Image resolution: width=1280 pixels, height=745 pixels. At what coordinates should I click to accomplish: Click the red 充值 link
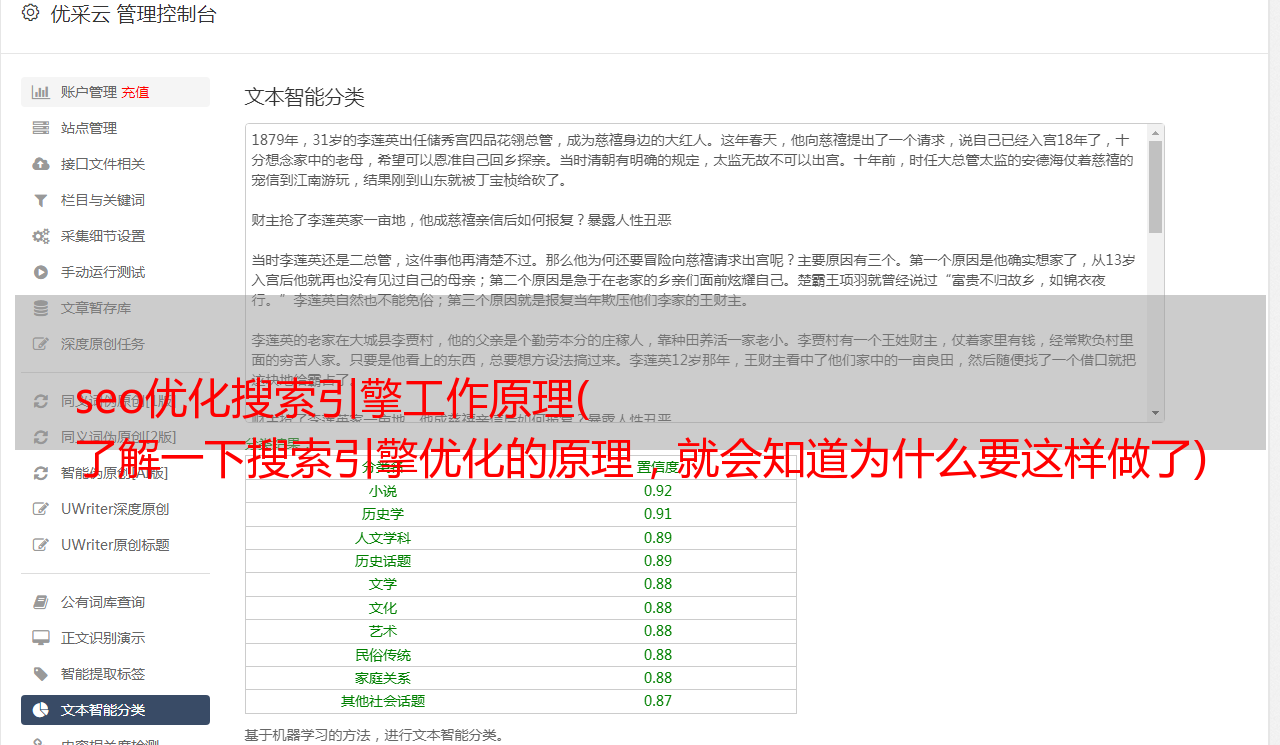tap(135, 92)
